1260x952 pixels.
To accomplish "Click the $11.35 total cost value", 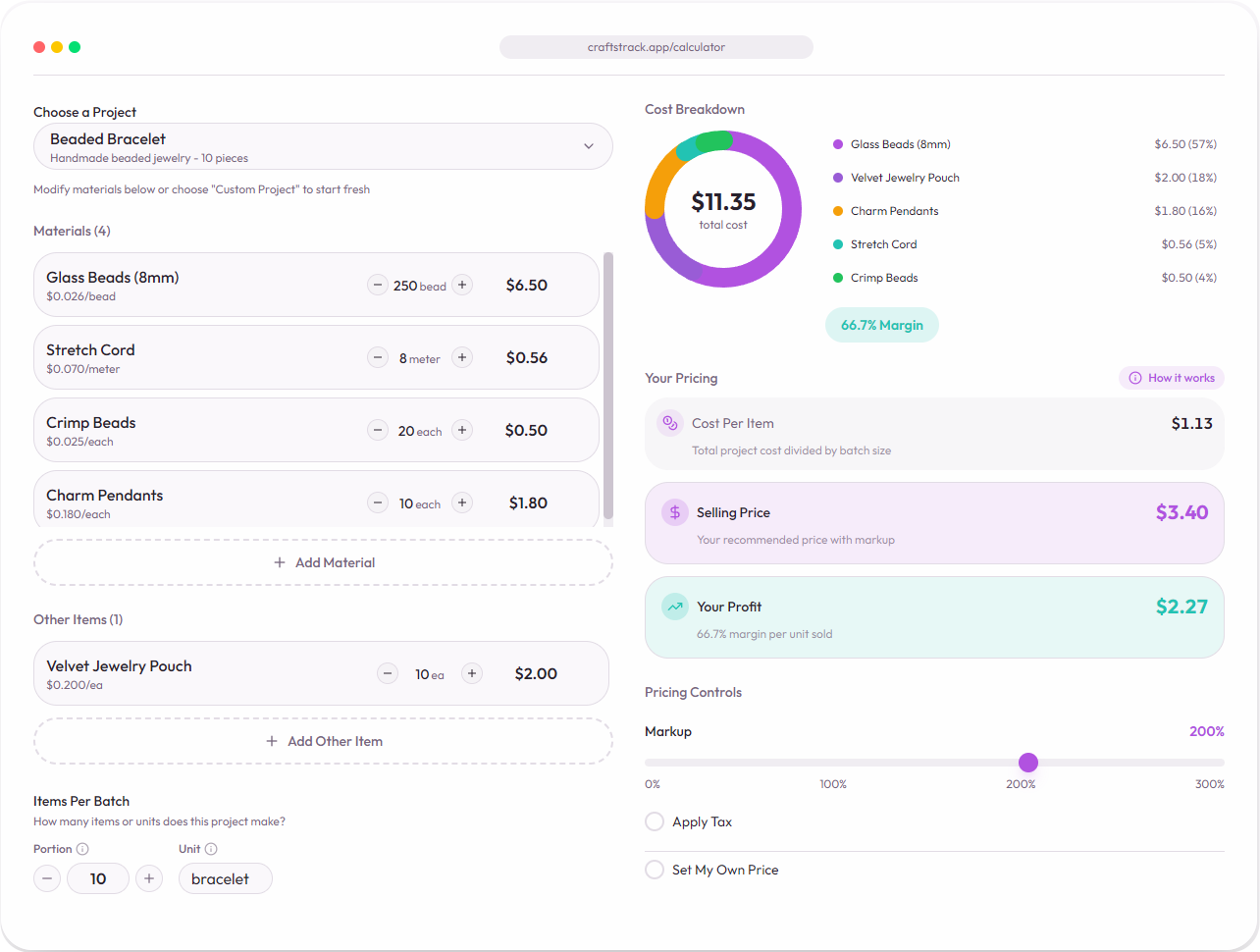I will click(x=723, y=201).
